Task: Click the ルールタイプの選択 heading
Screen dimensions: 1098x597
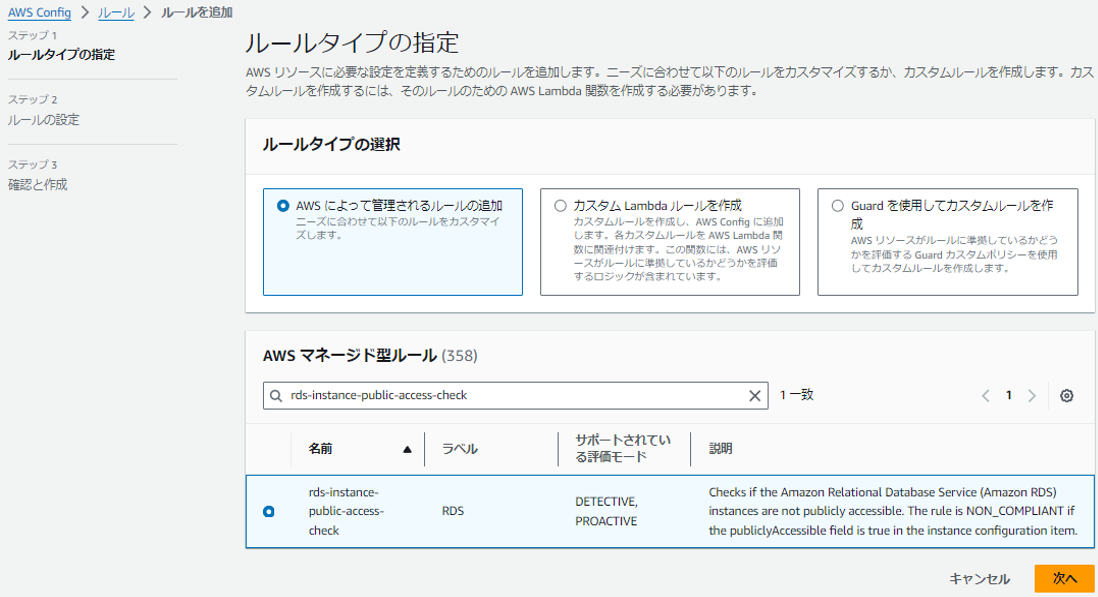Action: pyautogui.click(x=331, y=144)
